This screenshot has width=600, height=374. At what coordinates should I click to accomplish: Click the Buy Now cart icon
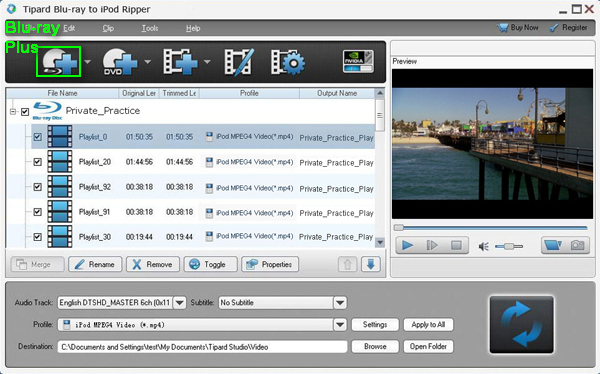click(x=502, y=28)
